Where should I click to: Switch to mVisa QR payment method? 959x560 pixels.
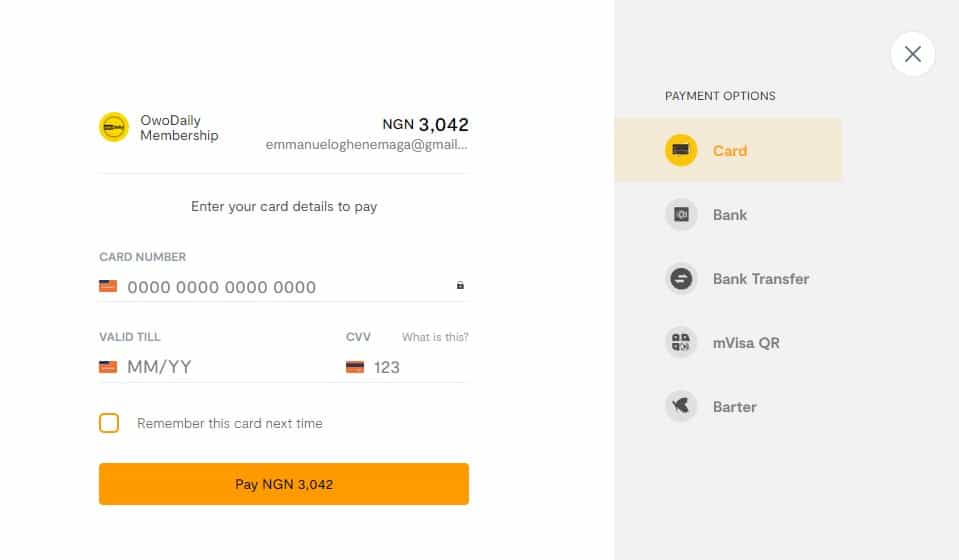click(745, 343)
